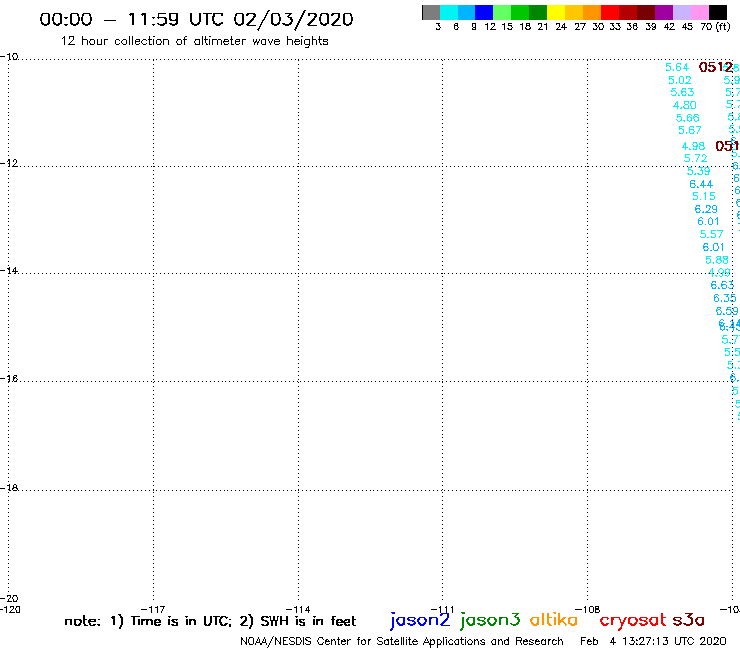Click the 'altika' legend label
Image resolution: width=740 pixels, height=650 pixels.
pyautogui.click(x=554, y=620)
